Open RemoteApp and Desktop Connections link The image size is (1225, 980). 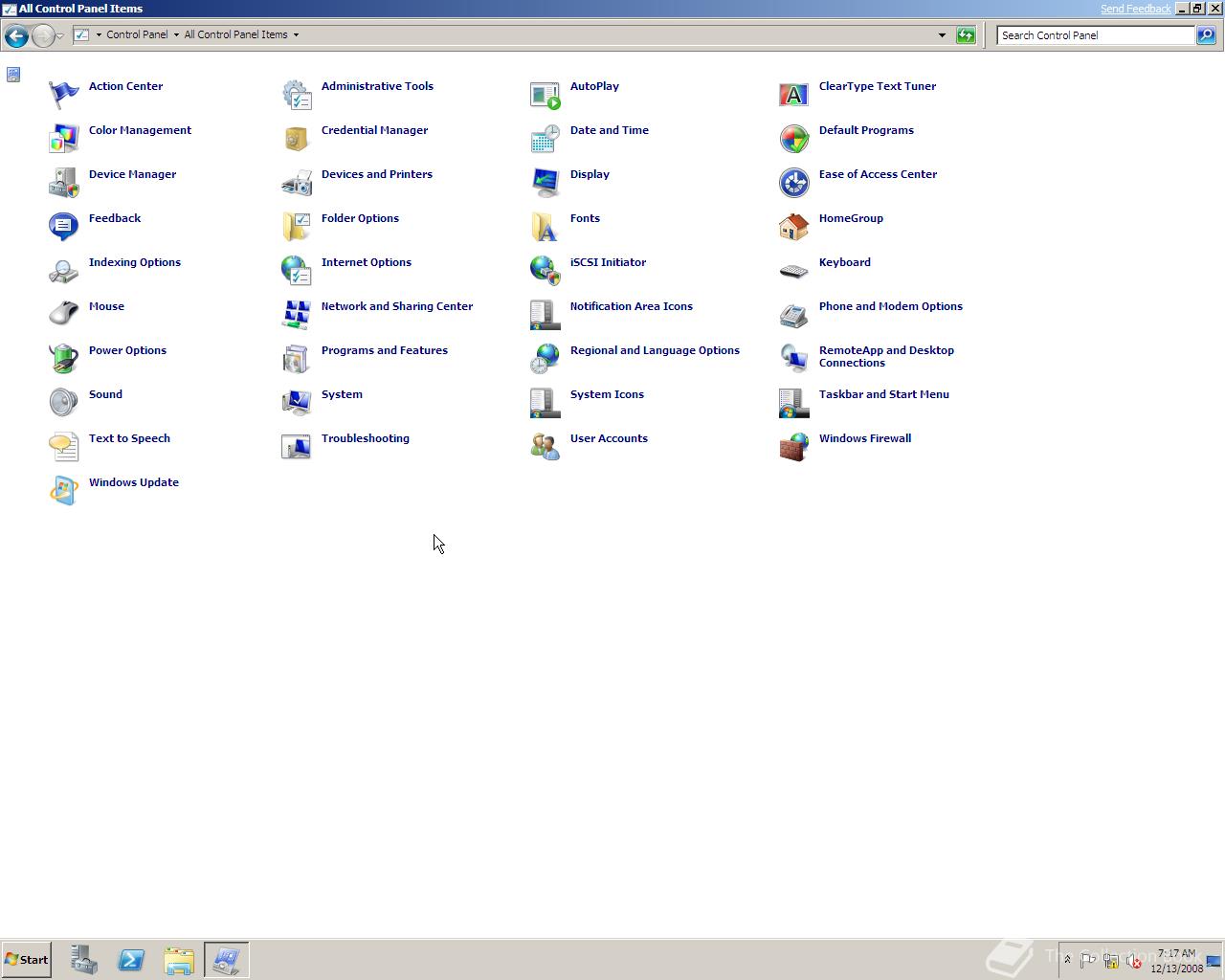[886, 356]
